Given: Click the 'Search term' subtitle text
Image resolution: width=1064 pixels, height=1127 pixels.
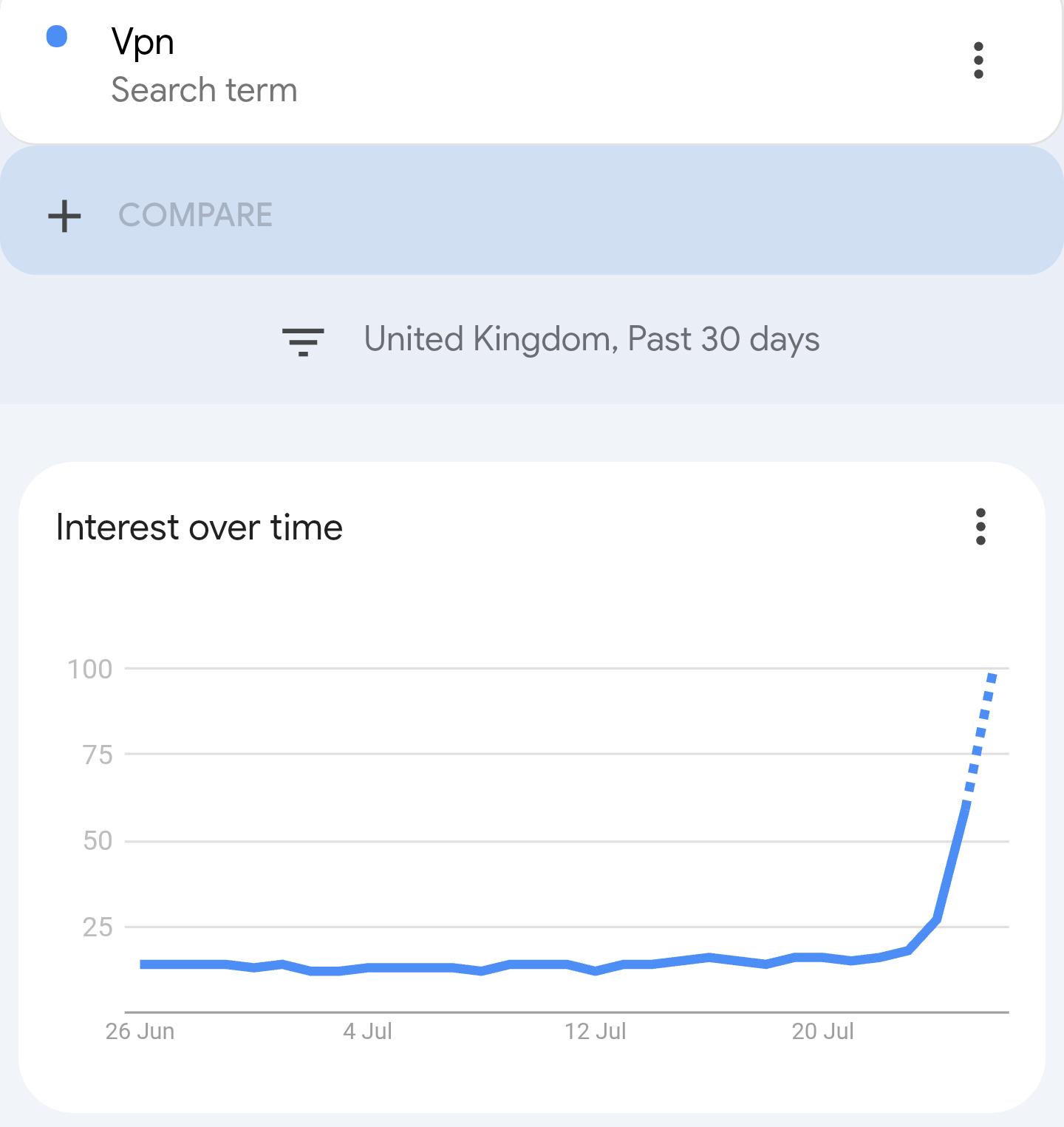Looking at the screenshot, I should [x=204, y=90].
